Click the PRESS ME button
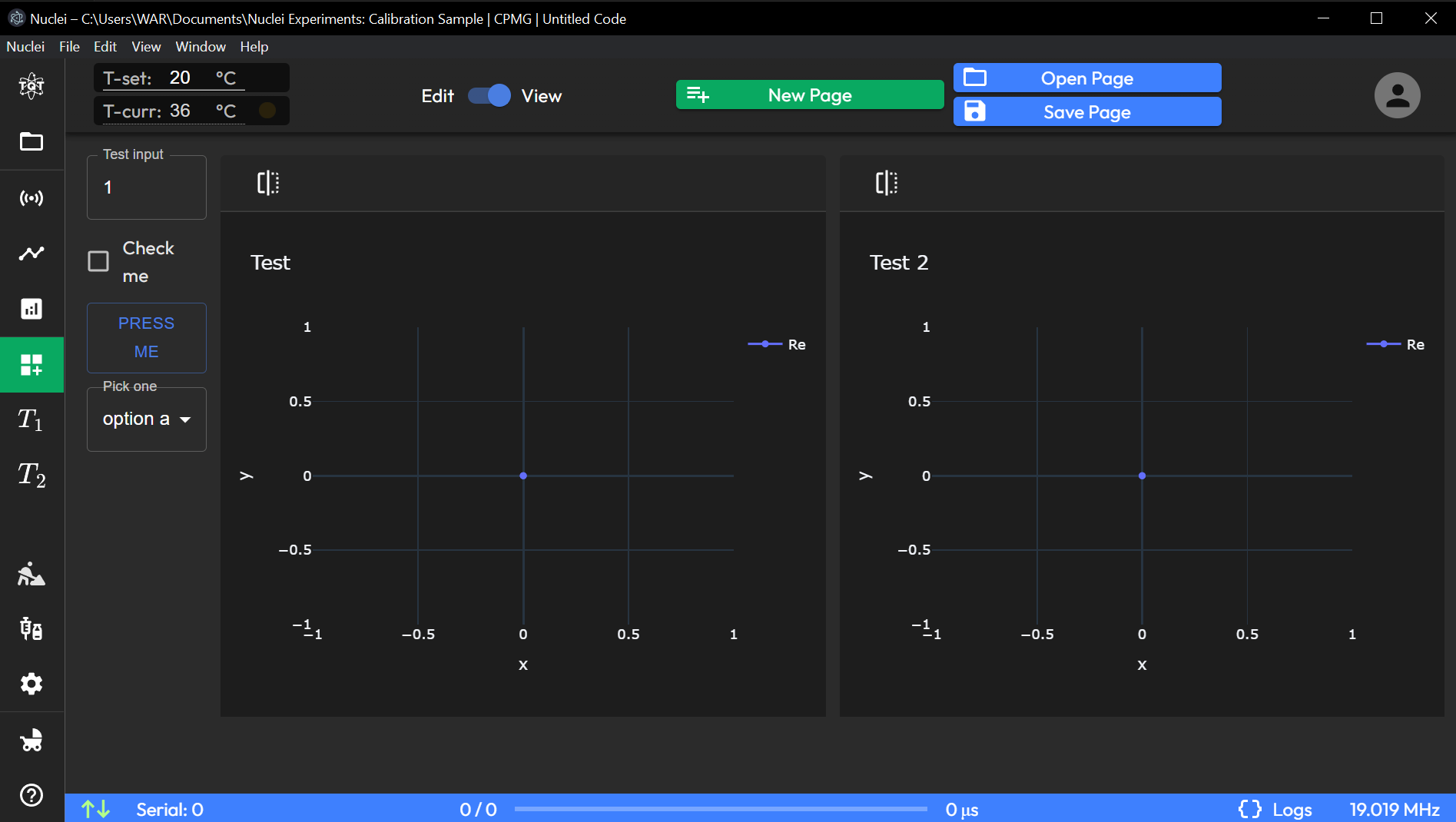The image size is (1456, 822). (147, 337)
